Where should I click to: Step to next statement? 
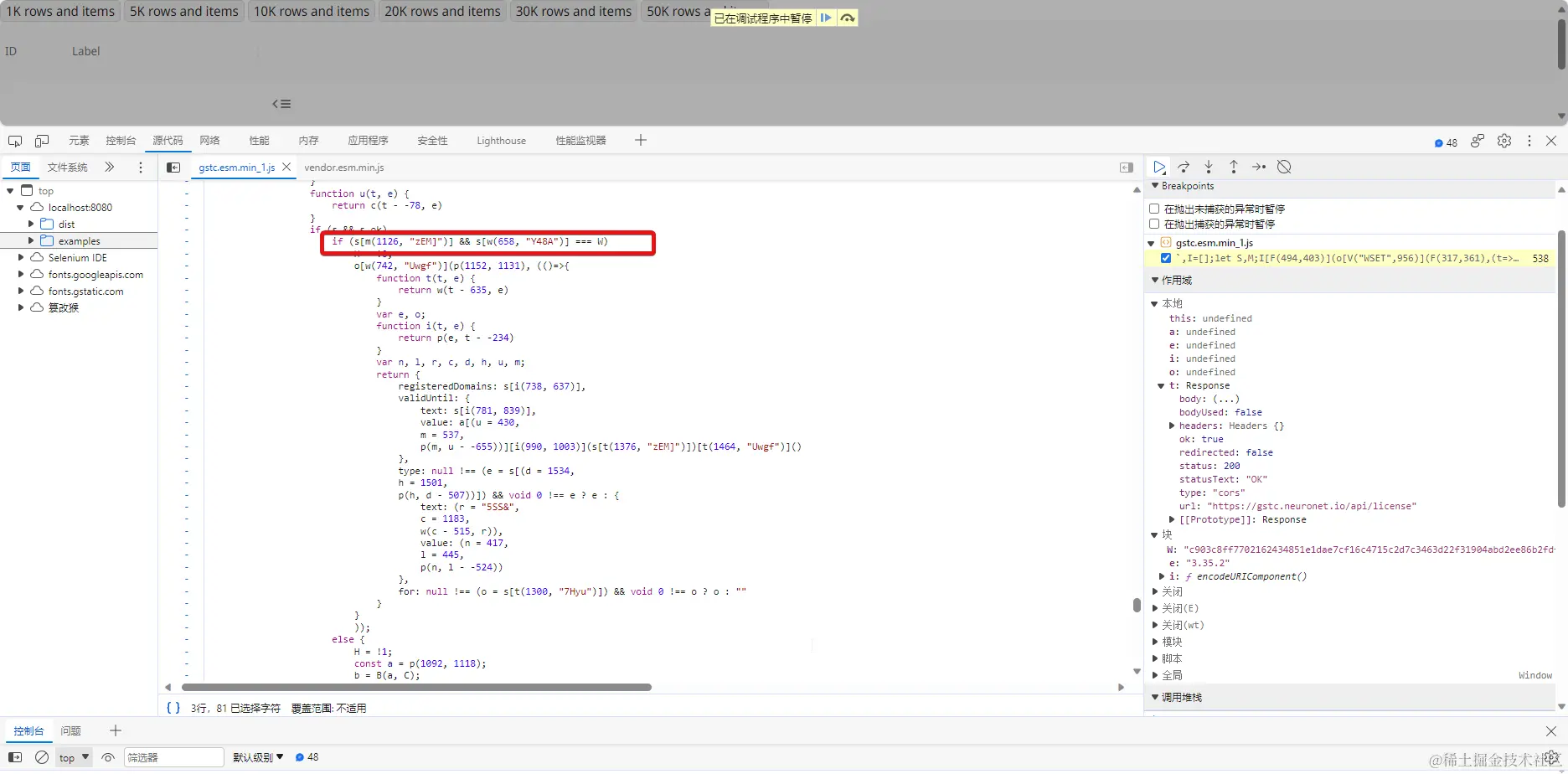(x=1259, y=167)
